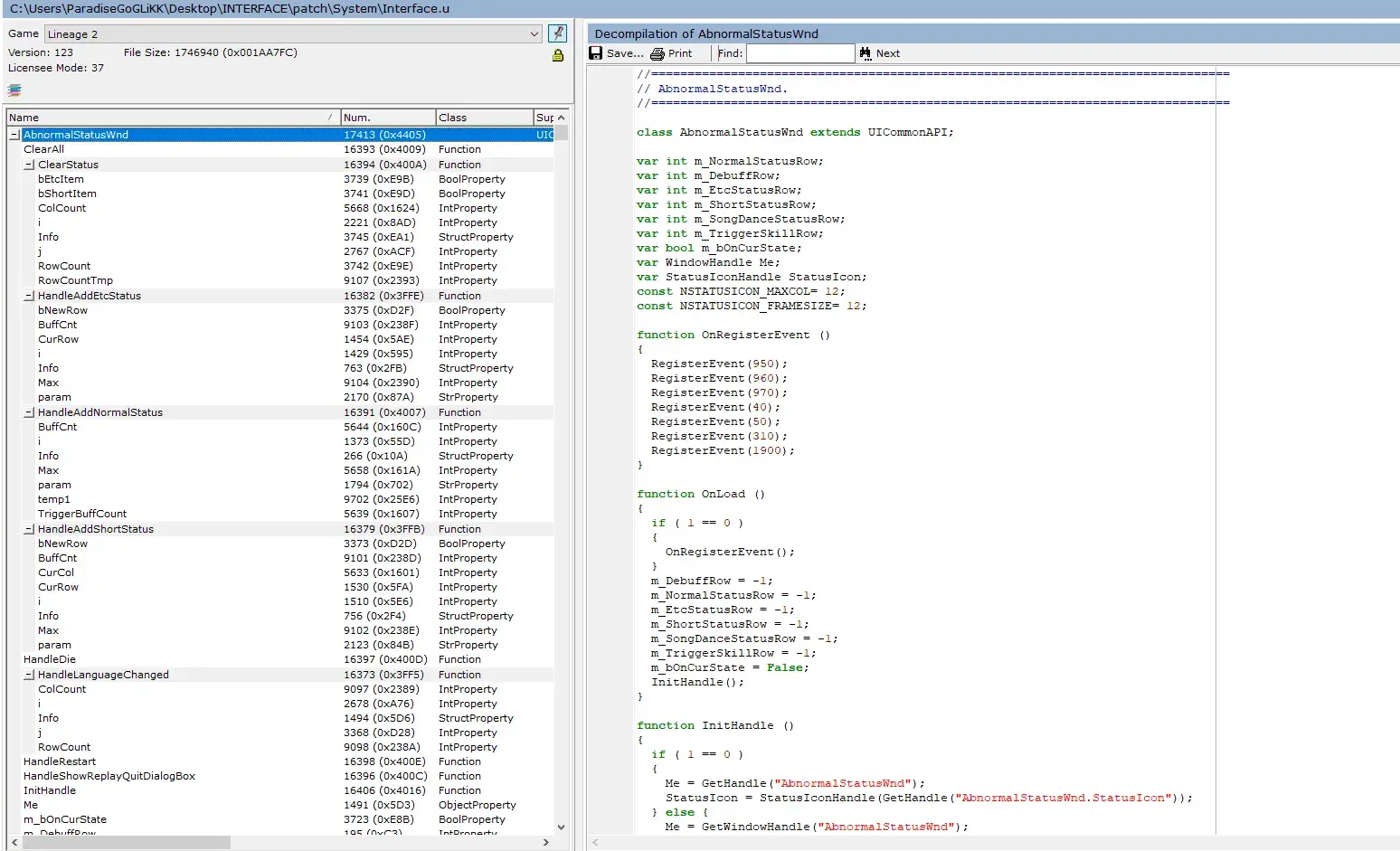Image resolution: width=1400 pixels, height=851 pixels.
Task: Select the InitHandle function row
Action: tap(280, 790)
